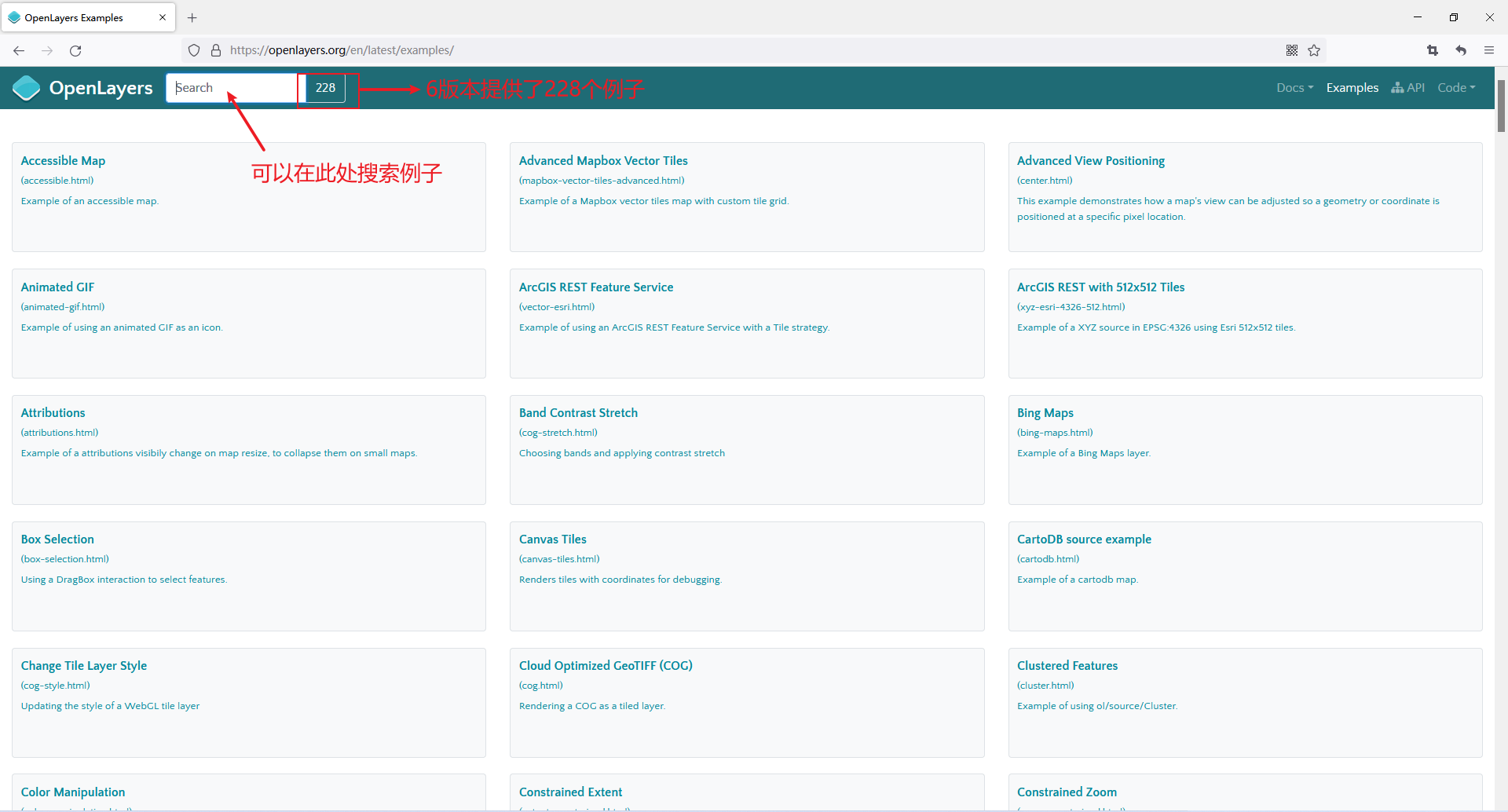Open the Canvas Tiles example
The height and width of the screenshot is (812, 1508).
(552, 540)
